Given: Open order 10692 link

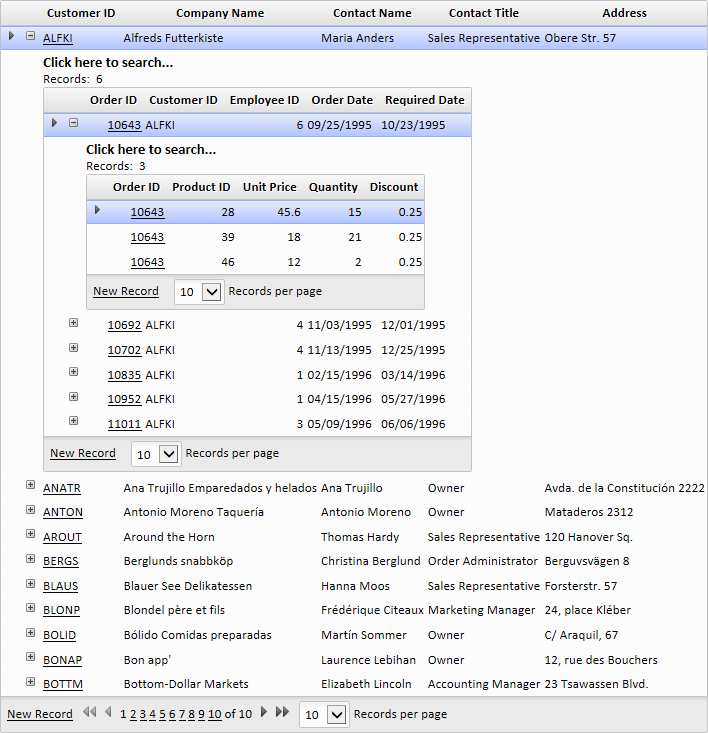Looking at the screenshot, I should [124, 325].
